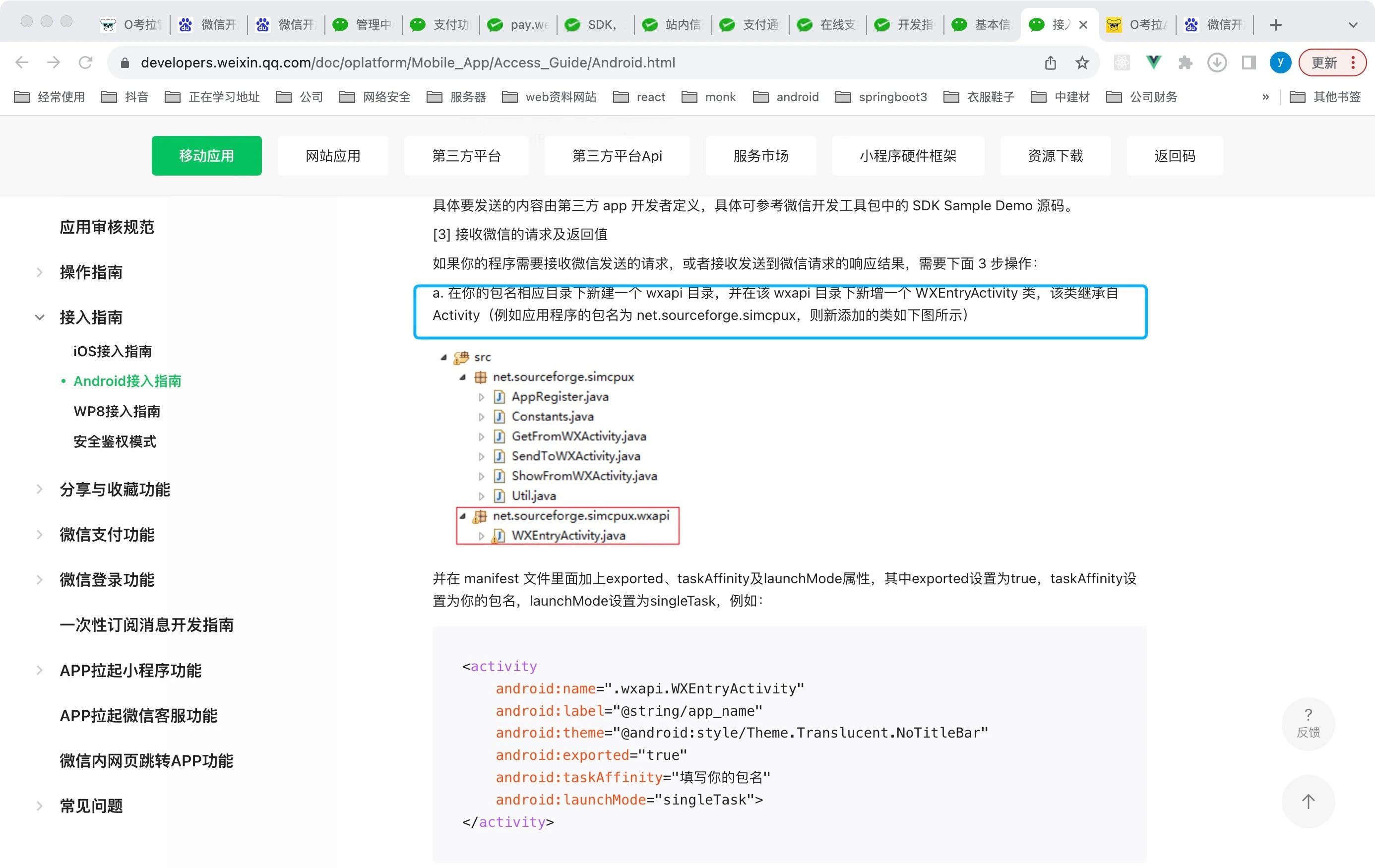Reload the page with the refresh icon
Viewport: 1375px width, 868px height.
pos(86,62)
